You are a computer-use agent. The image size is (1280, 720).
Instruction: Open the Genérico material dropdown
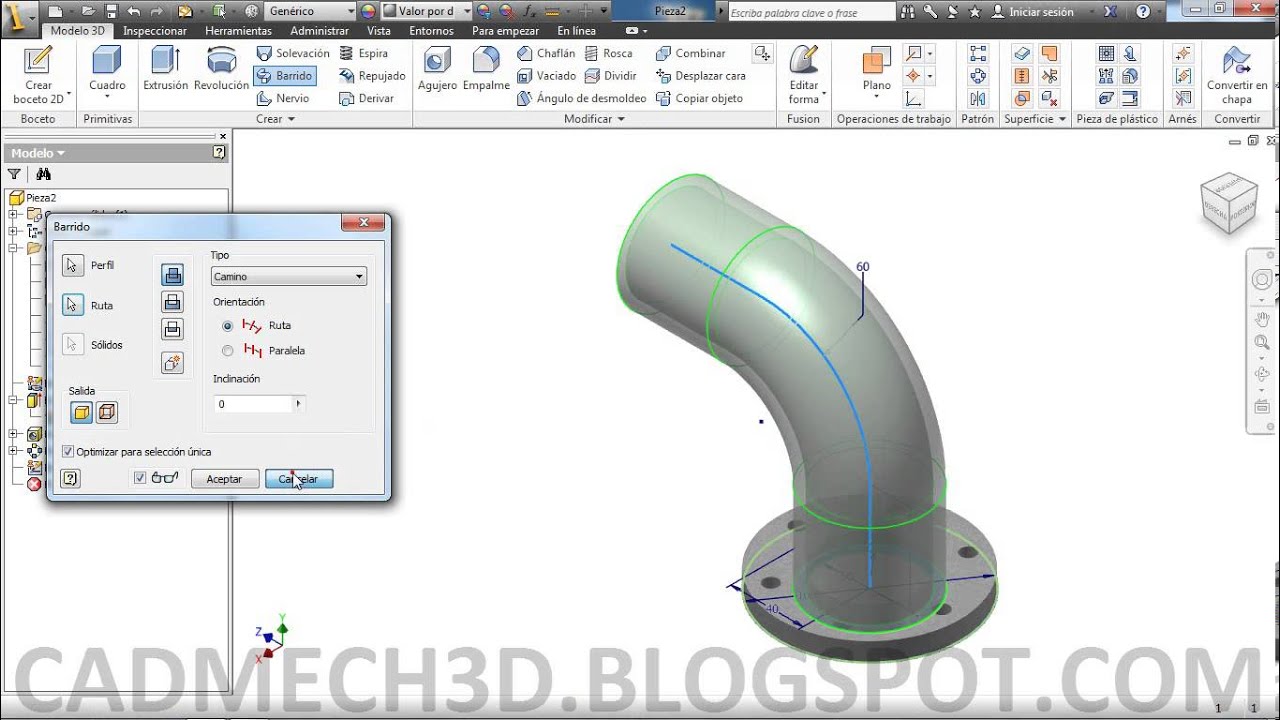(x=312, y=11)
